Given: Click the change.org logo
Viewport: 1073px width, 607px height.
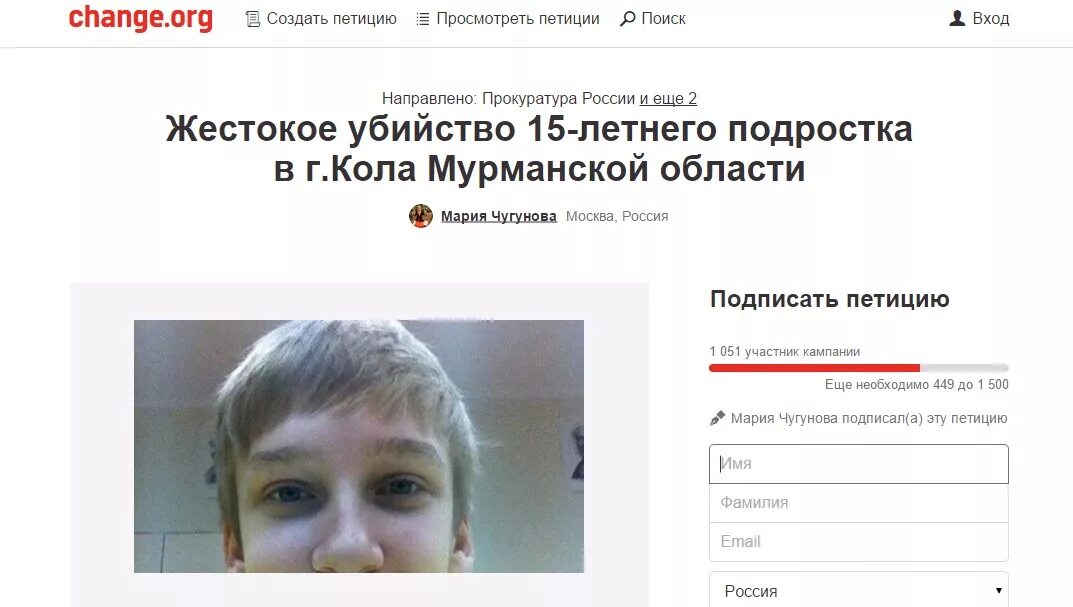Looking at the screenshot, I should coord(141,18).
